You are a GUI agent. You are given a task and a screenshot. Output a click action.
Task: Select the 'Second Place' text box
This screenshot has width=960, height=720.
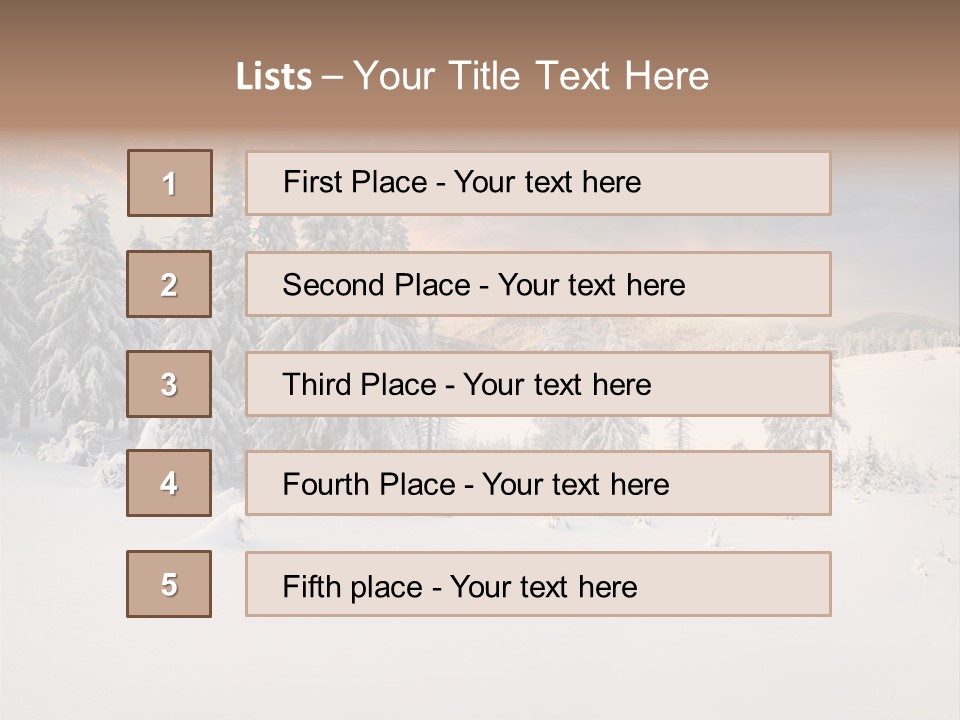coord(538,284)
